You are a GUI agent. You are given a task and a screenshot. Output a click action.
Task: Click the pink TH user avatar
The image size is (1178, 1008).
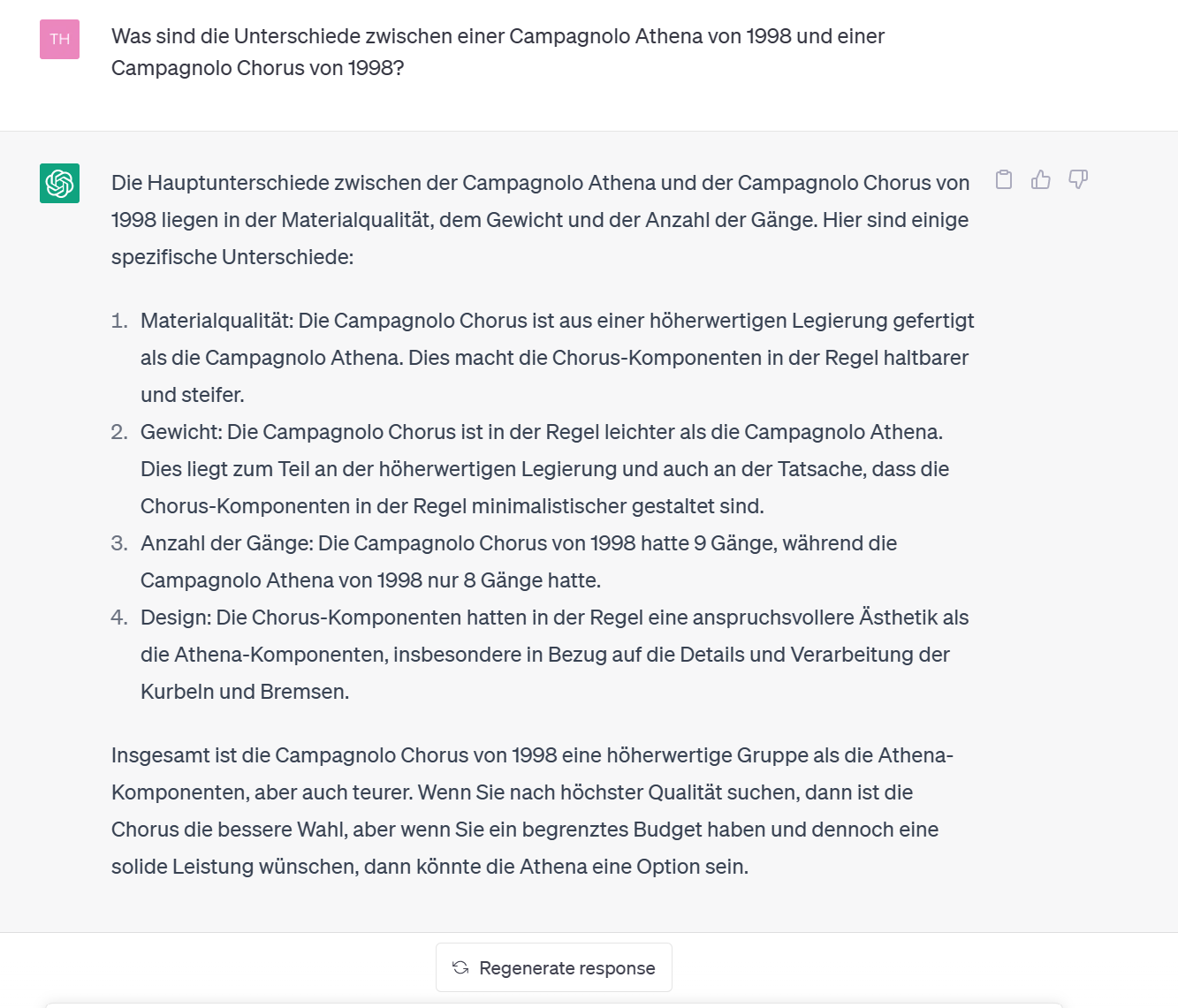click(x=59, y=39)
